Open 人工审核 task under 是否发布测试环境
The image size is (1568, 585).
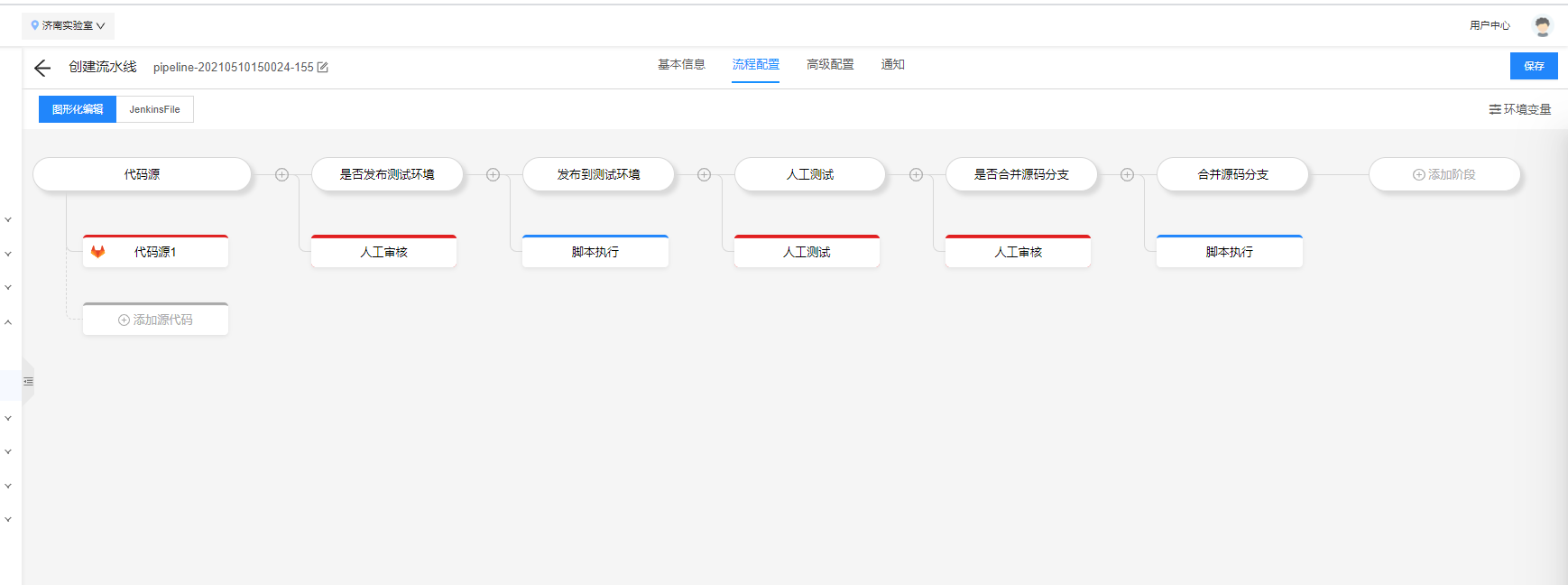383,251
